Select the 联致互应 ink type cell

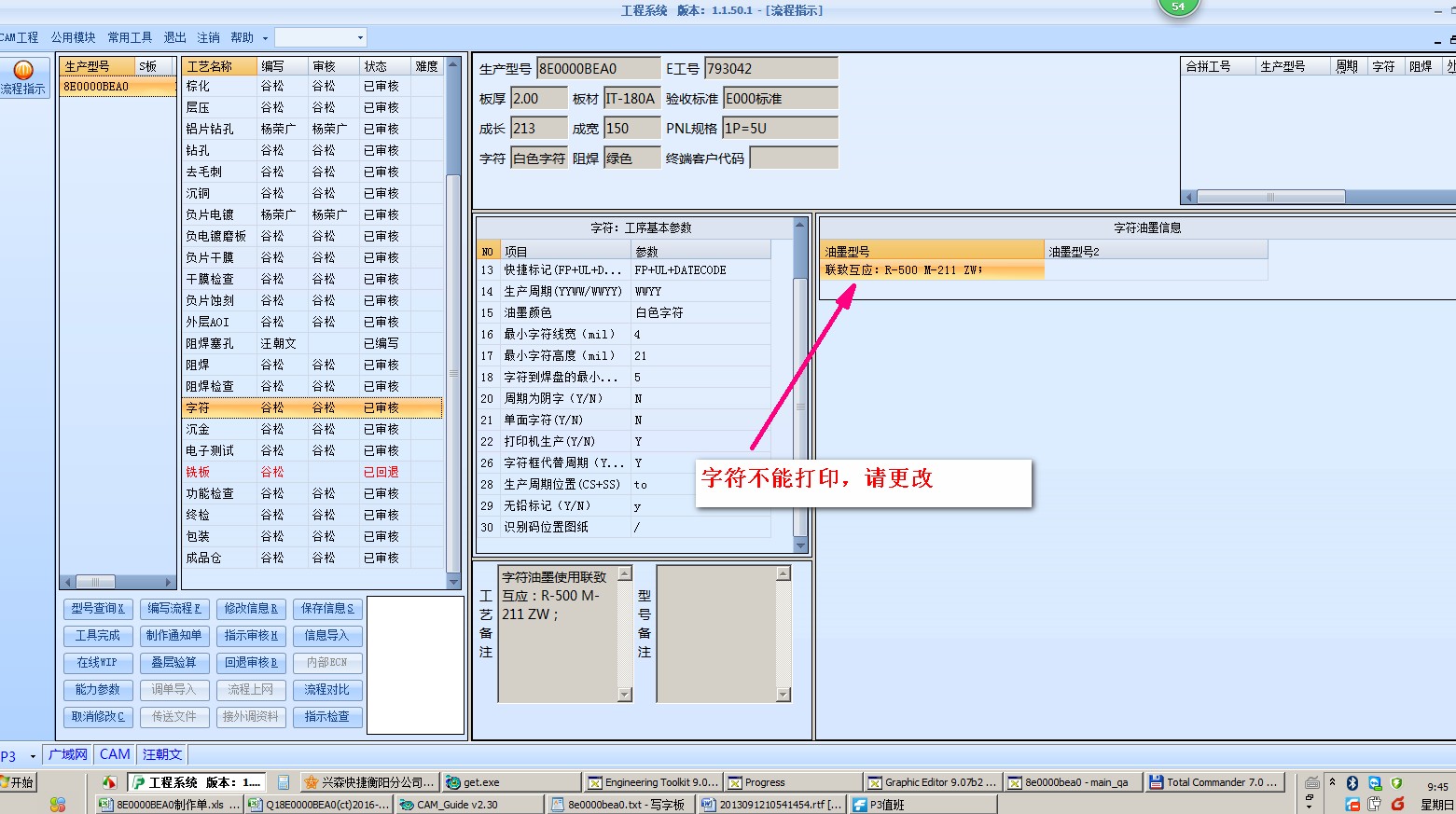click(x=933, y=270)
